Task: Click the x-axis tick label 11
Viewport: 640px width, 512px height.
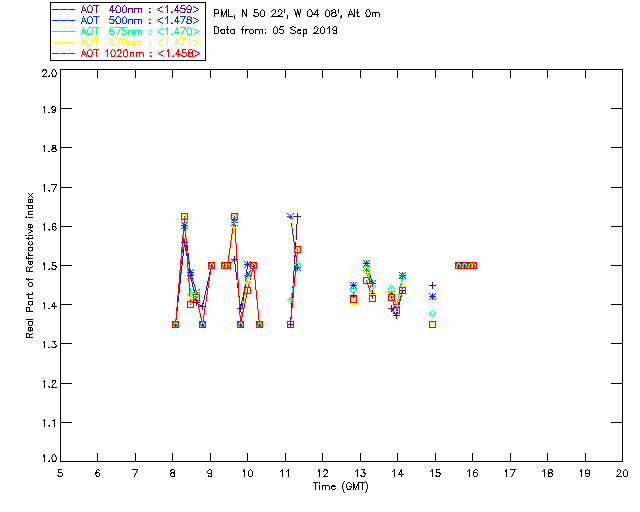Action: click(x=285, y=473)
